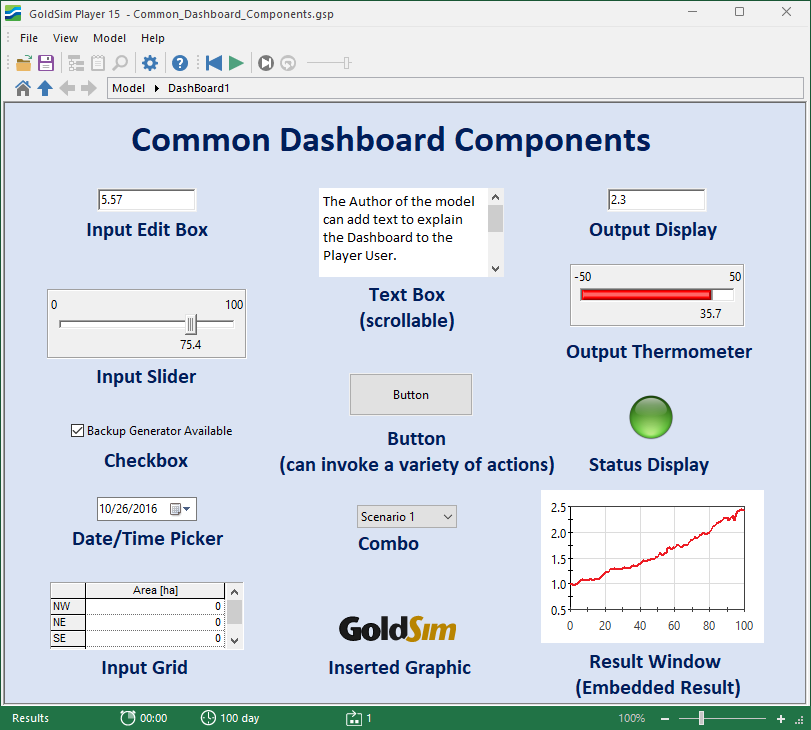
Task: Click the red Output Thermometer bar
Action: click(x=646, y=295)
